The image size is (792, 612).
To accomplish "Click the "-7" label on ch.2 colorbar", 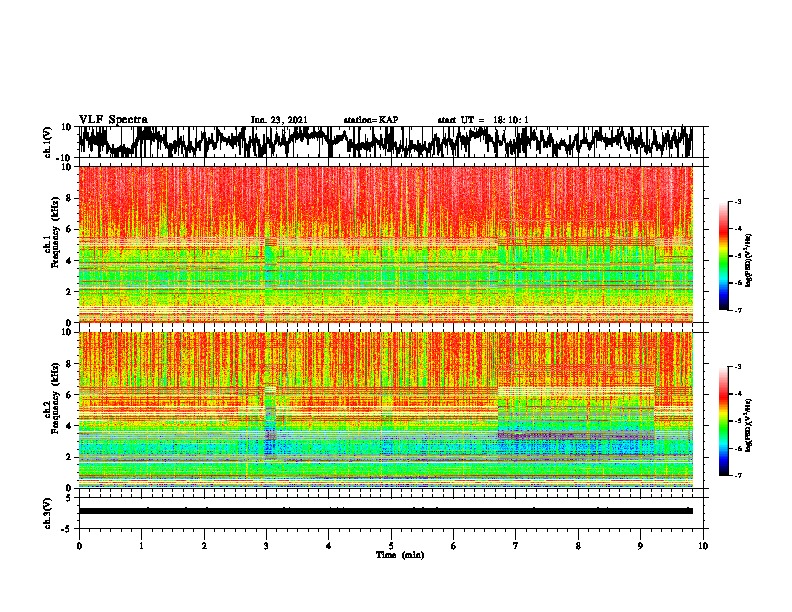I will click(737, 475).
